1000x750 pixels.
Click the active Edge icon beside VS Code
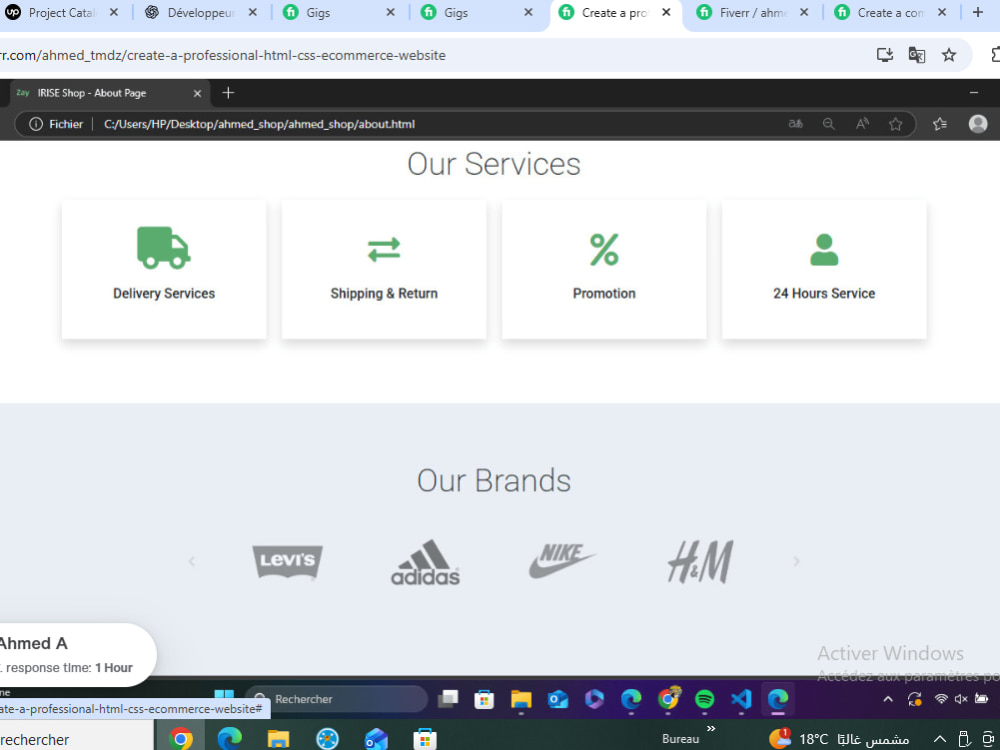(778, 699)
